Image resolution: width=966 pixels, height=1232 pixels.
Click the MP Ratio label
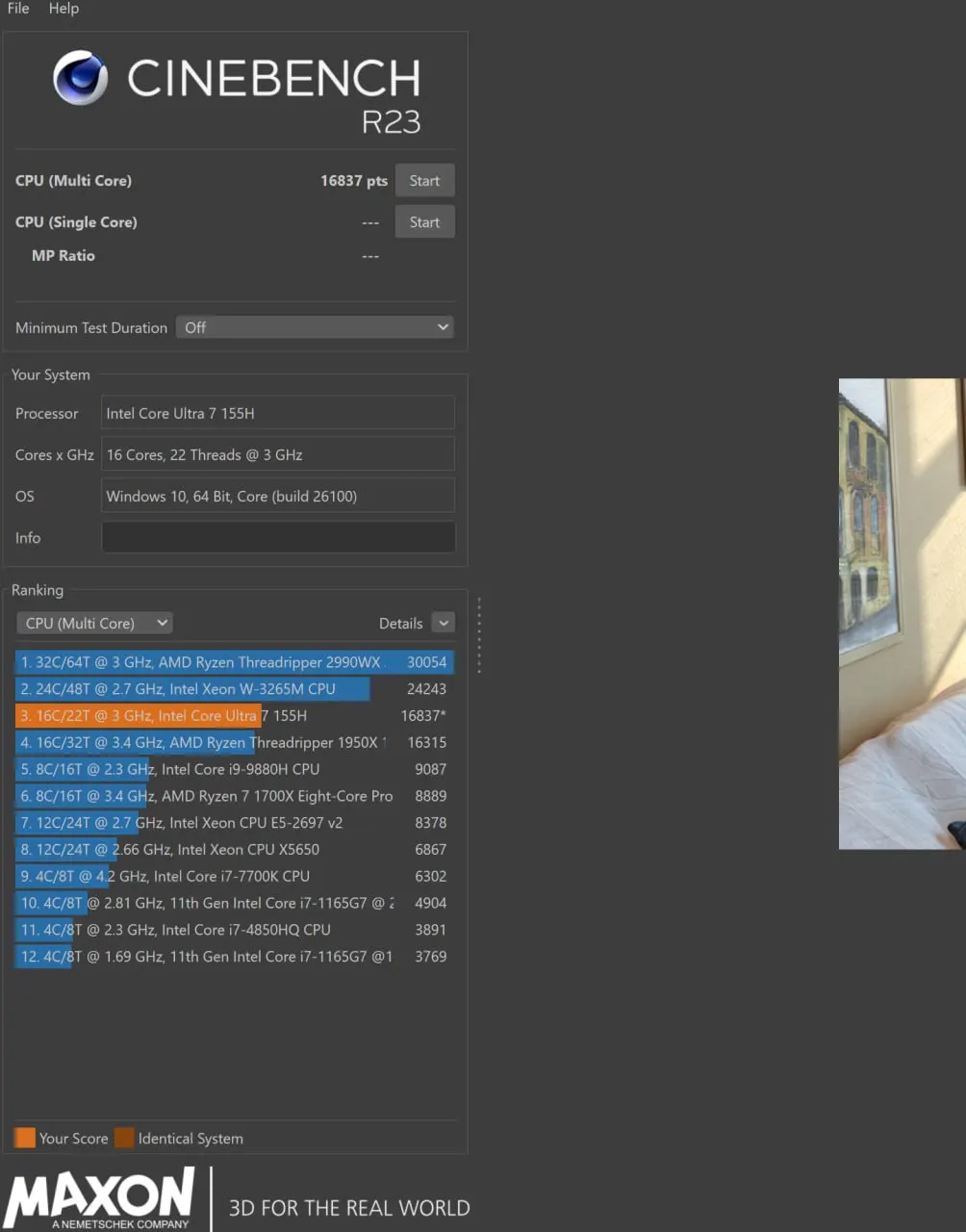64,256
